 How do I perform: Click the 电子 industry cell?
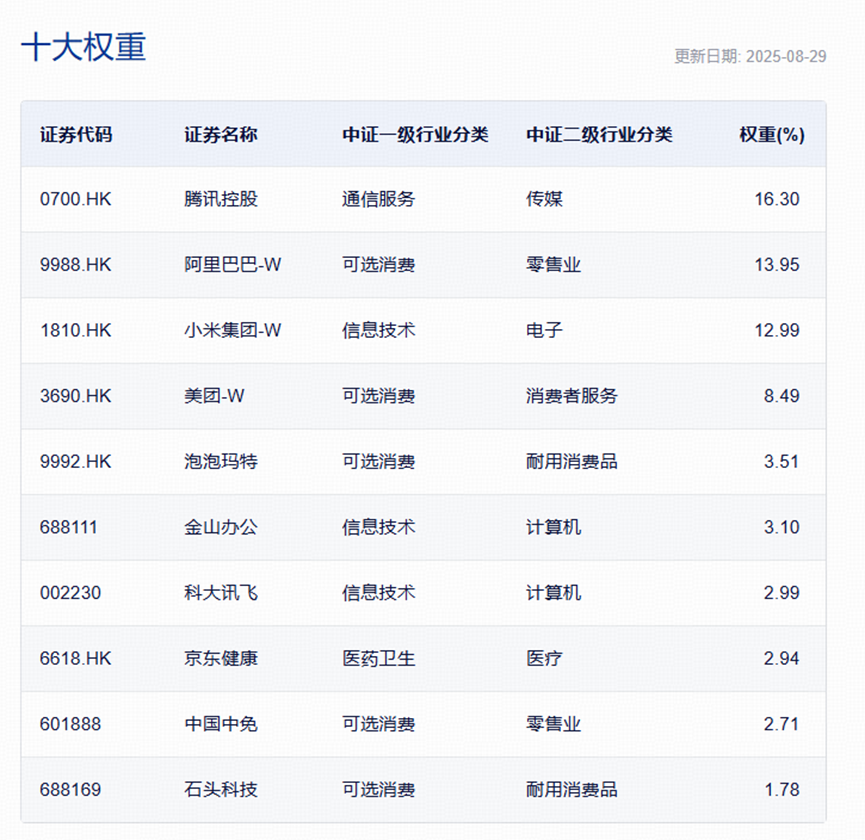click(x=544, y=330)
